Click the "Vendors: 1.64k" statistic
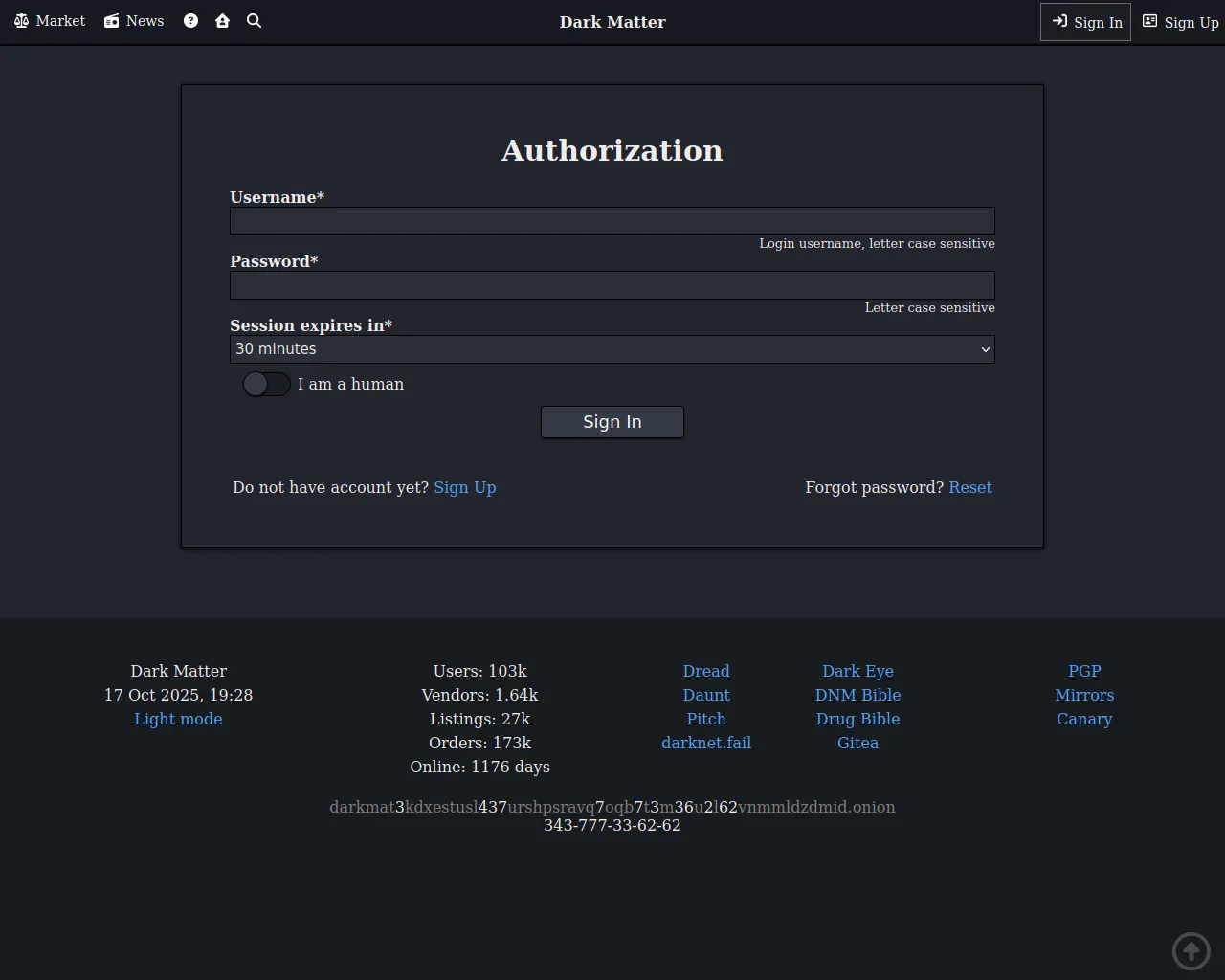The width and height of the screenshot is (1225, 980). click(480, 695)
